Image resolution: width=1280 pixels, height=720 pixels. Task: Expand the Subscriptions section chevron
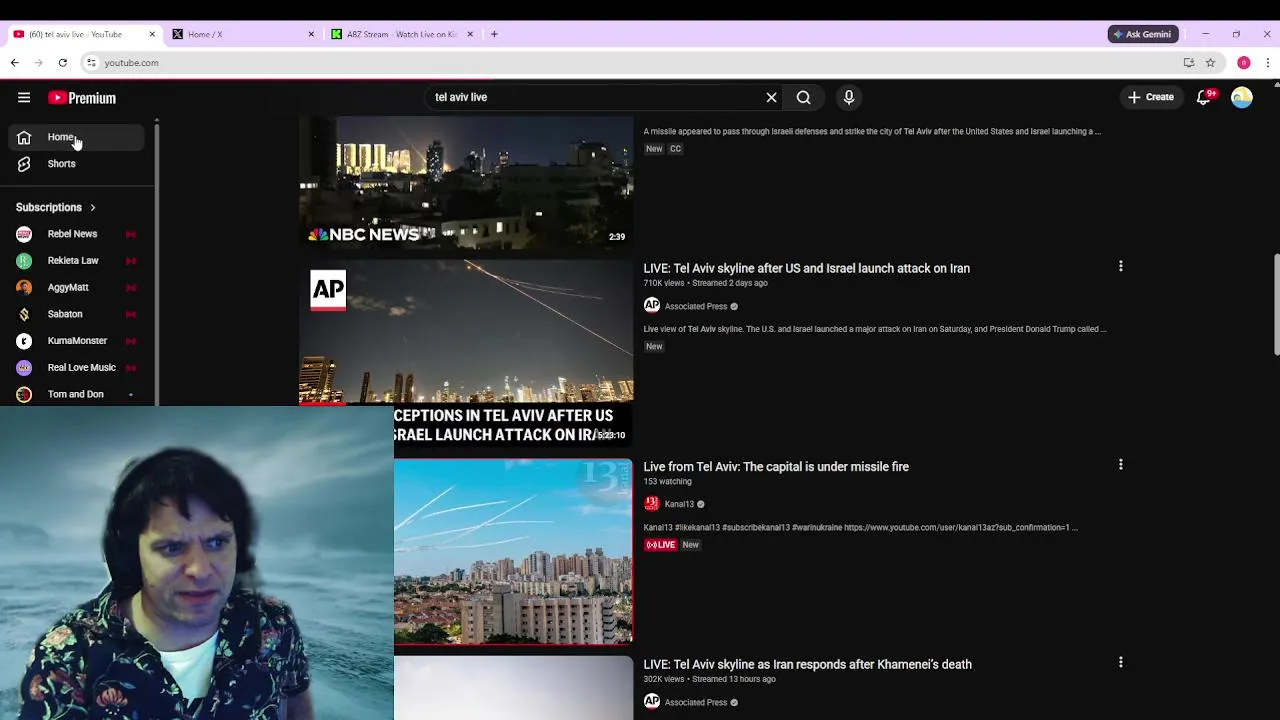pyautogui.click(x=93, y=208)
